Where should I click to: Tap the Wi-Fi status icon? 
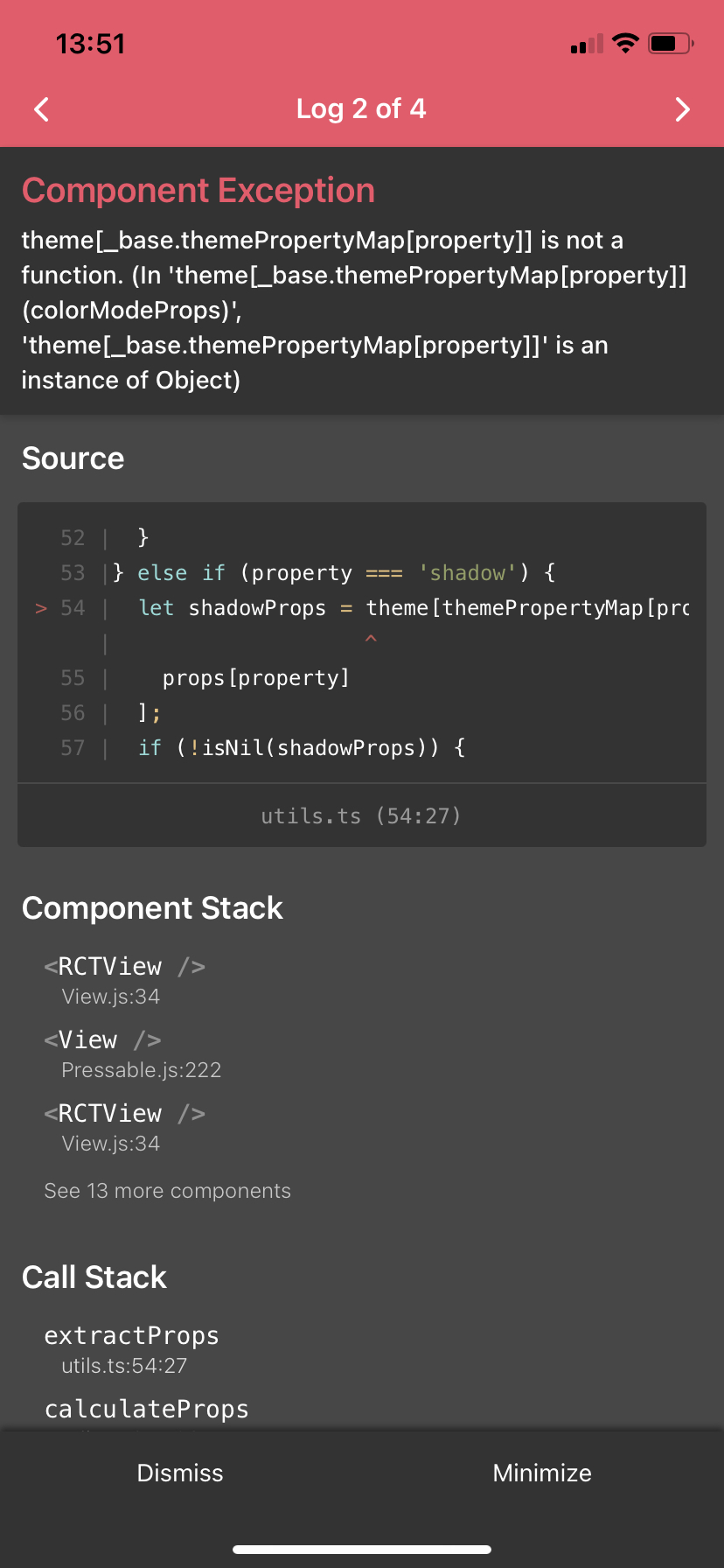[625, 43]
